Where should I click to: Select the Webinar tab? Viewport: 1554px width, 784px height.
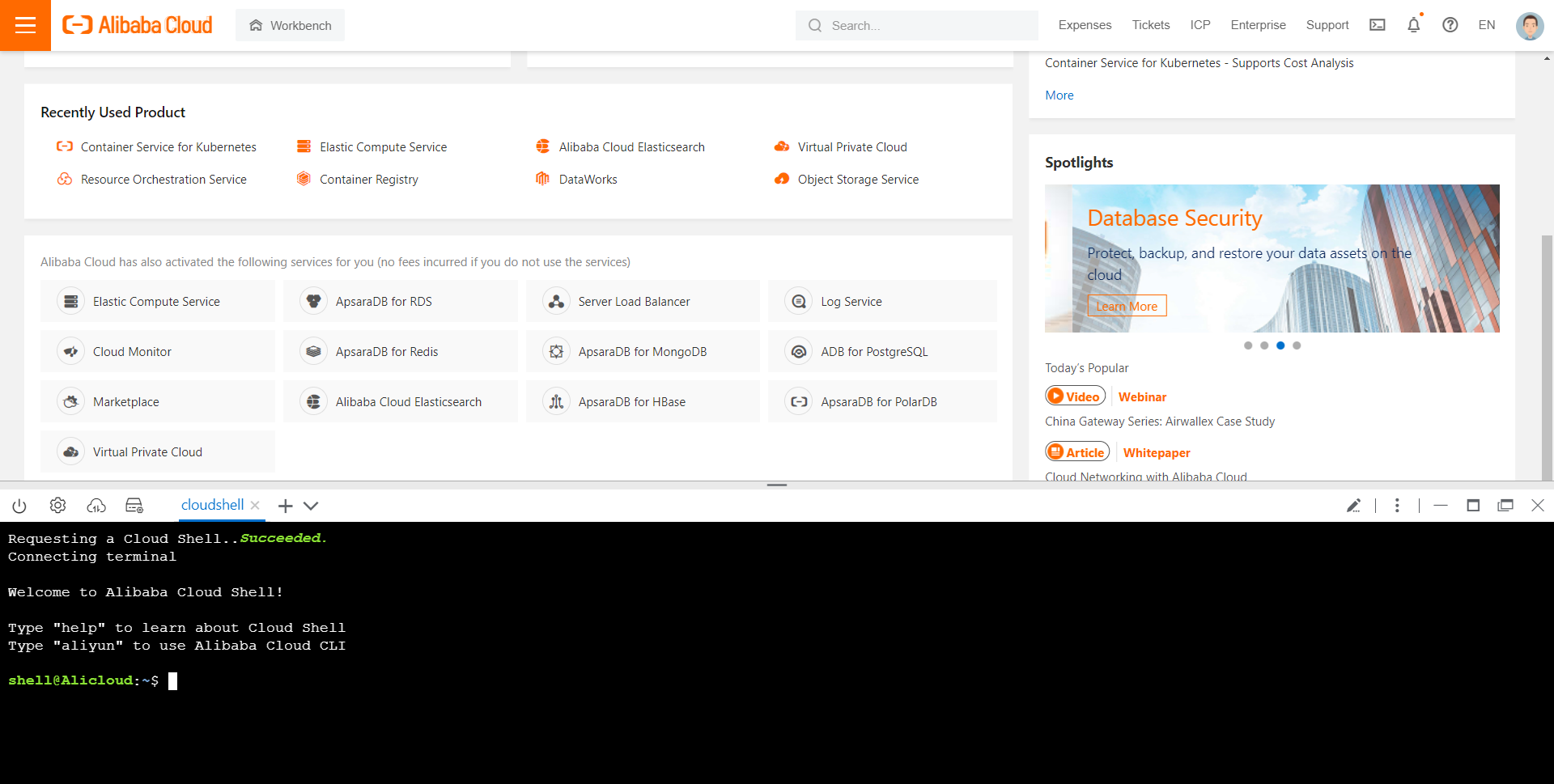[1142, 396]
